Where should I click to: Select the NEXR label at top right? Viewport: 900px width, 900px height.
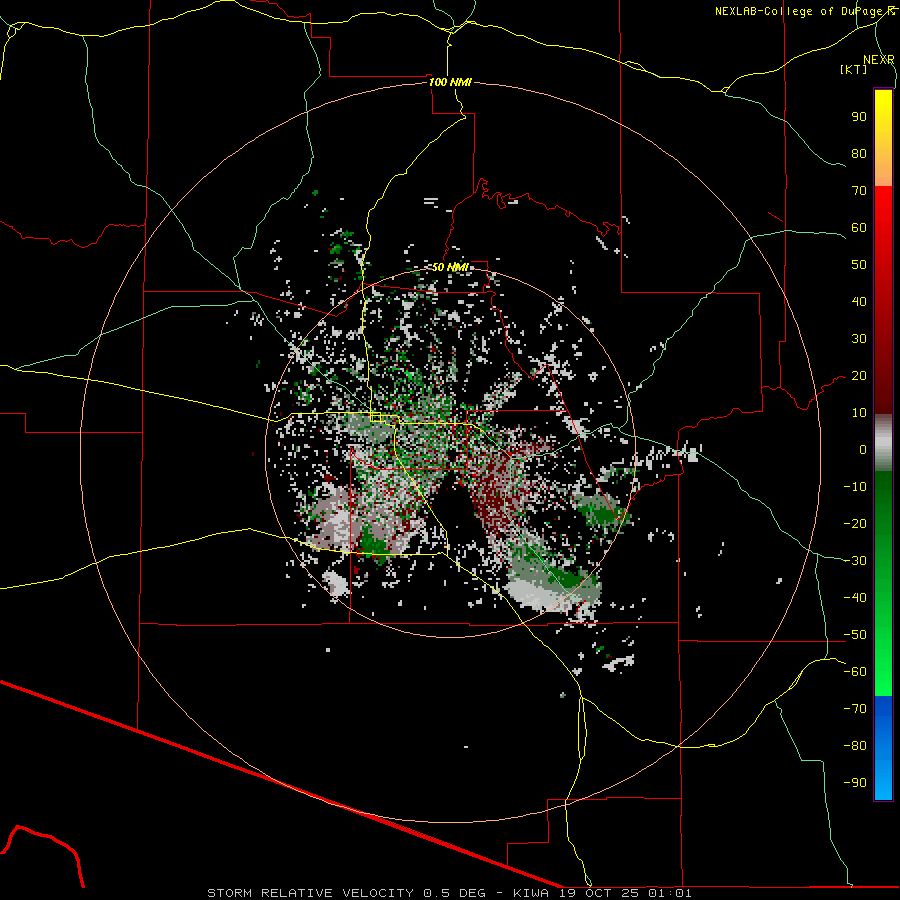pos(878,60)
